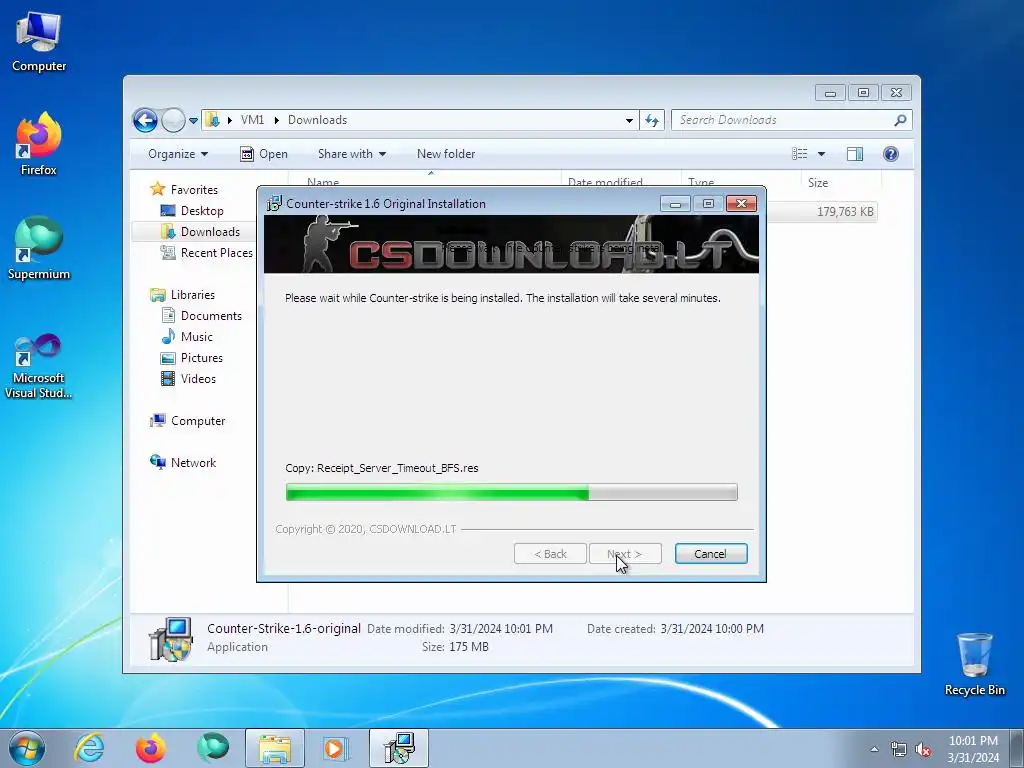Click the disabled Back button in installer
Viewport: 1024px width, 768px height.
click(x=550, y=554)
